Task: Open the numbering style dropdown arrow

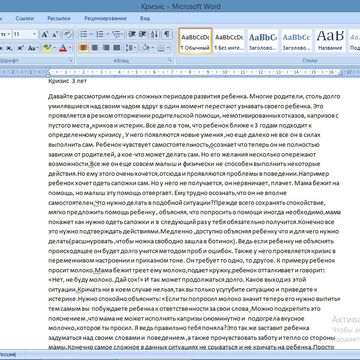Action: (x=108, y=34)
